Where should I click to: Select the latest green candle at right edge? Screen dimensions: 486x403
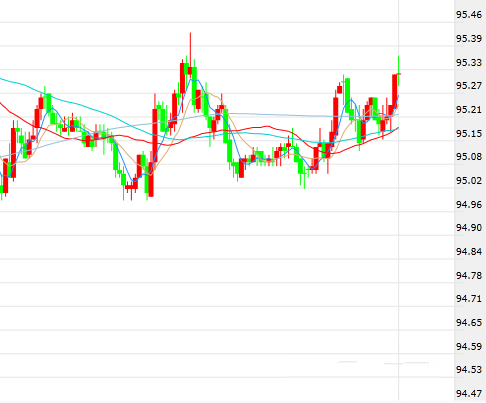point(399,71)
